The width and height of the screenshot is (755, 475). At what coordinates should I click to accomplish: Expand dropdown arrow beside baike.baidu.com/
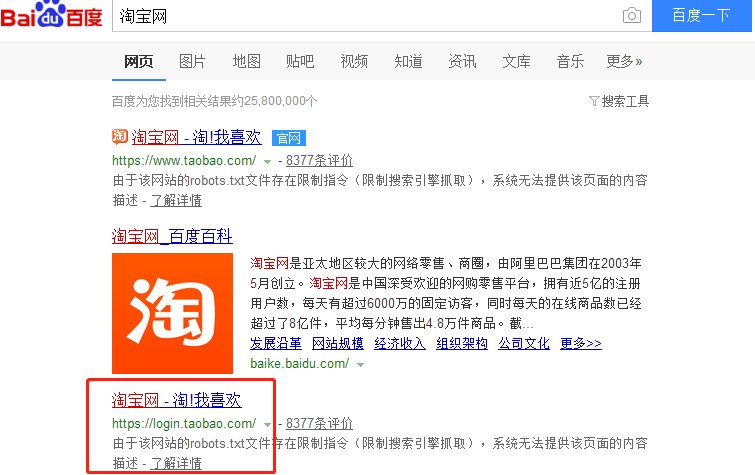tap(360, 365)
